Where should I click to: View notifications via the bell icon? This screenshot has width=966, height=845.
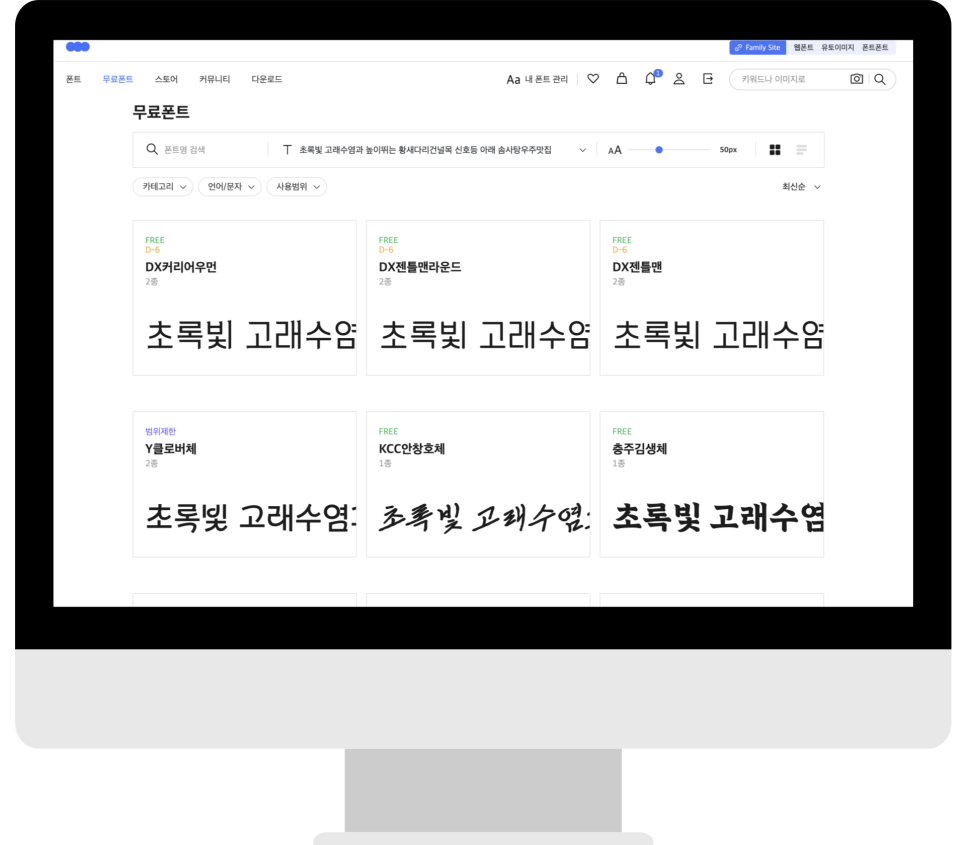(650, 79)
